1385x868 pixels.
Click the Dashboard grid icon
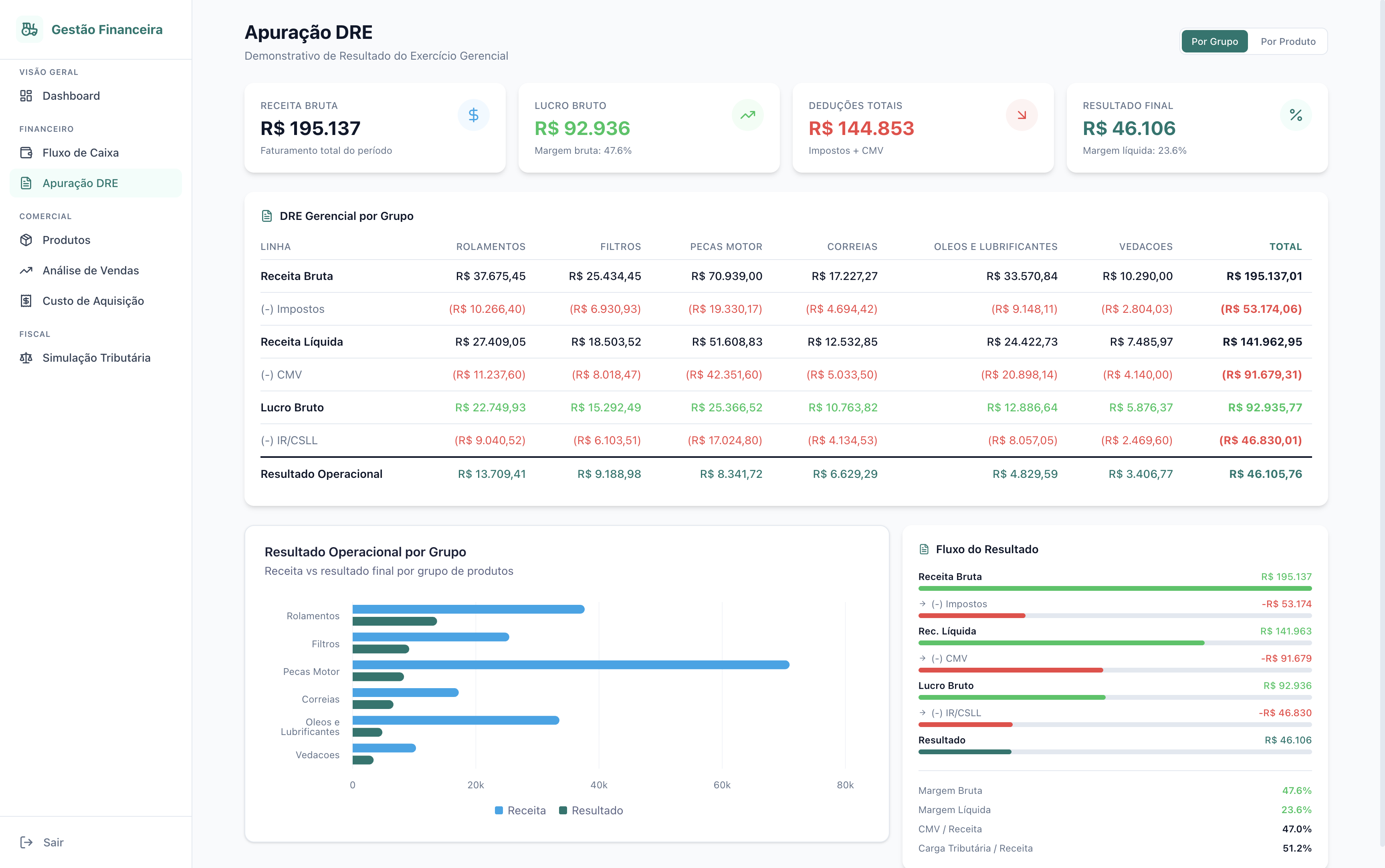point(26,96)
